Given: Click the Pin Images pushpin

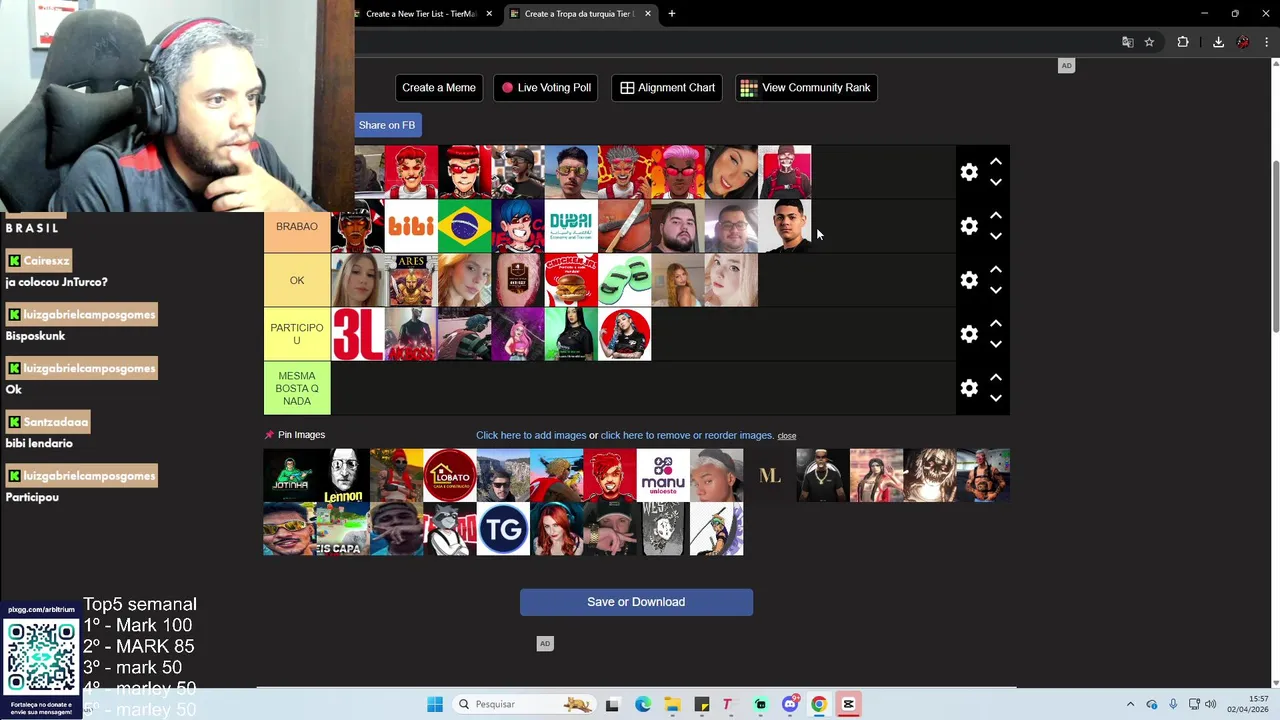Looking at the screenshot, I should [x=269, y=435].
